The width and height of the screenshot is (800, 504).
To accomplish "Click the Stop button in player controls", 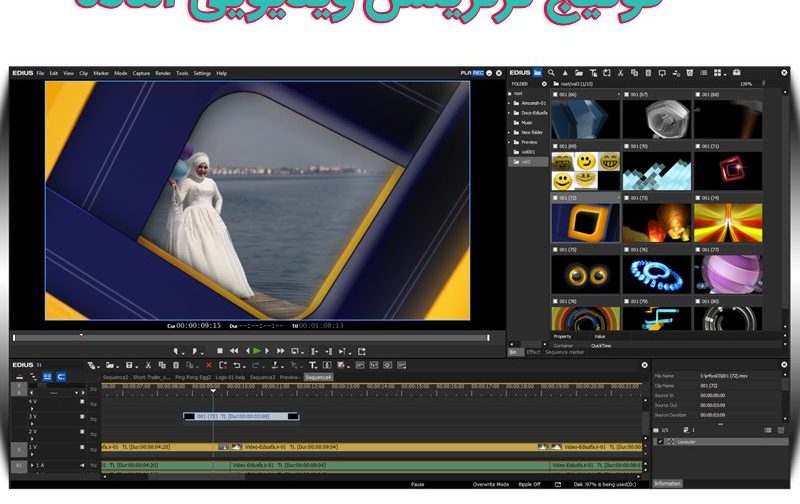I will click(x=220, y=351).
